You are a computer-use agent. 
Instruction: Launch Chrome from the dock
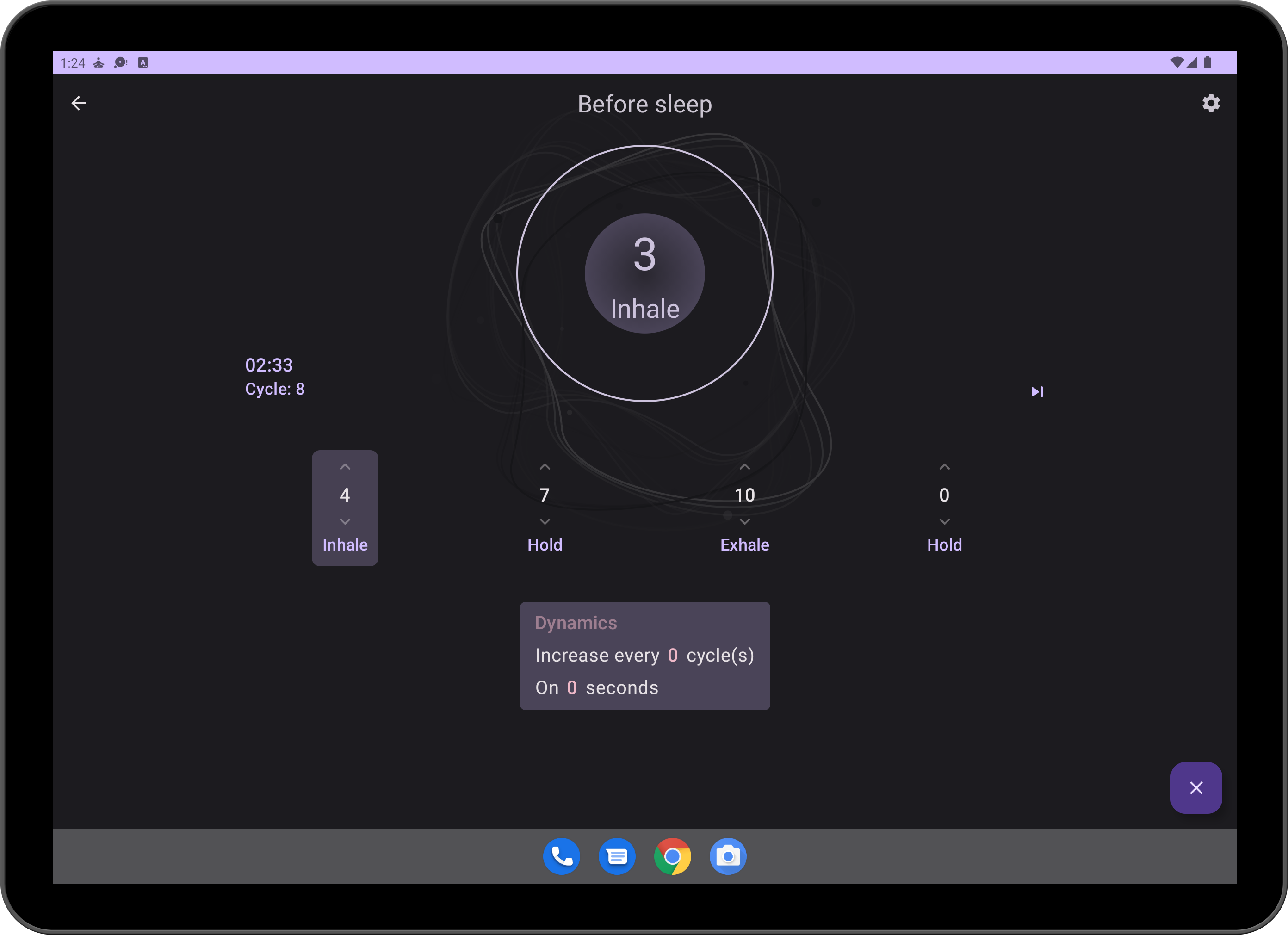pyautogui.click(x=672, y=856)
